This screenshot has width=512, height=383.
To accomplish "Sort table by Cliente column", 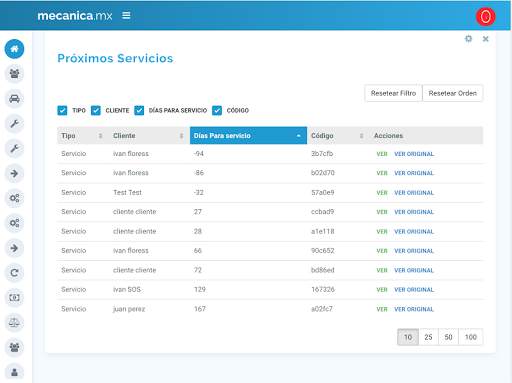I will tap(149, 136).
